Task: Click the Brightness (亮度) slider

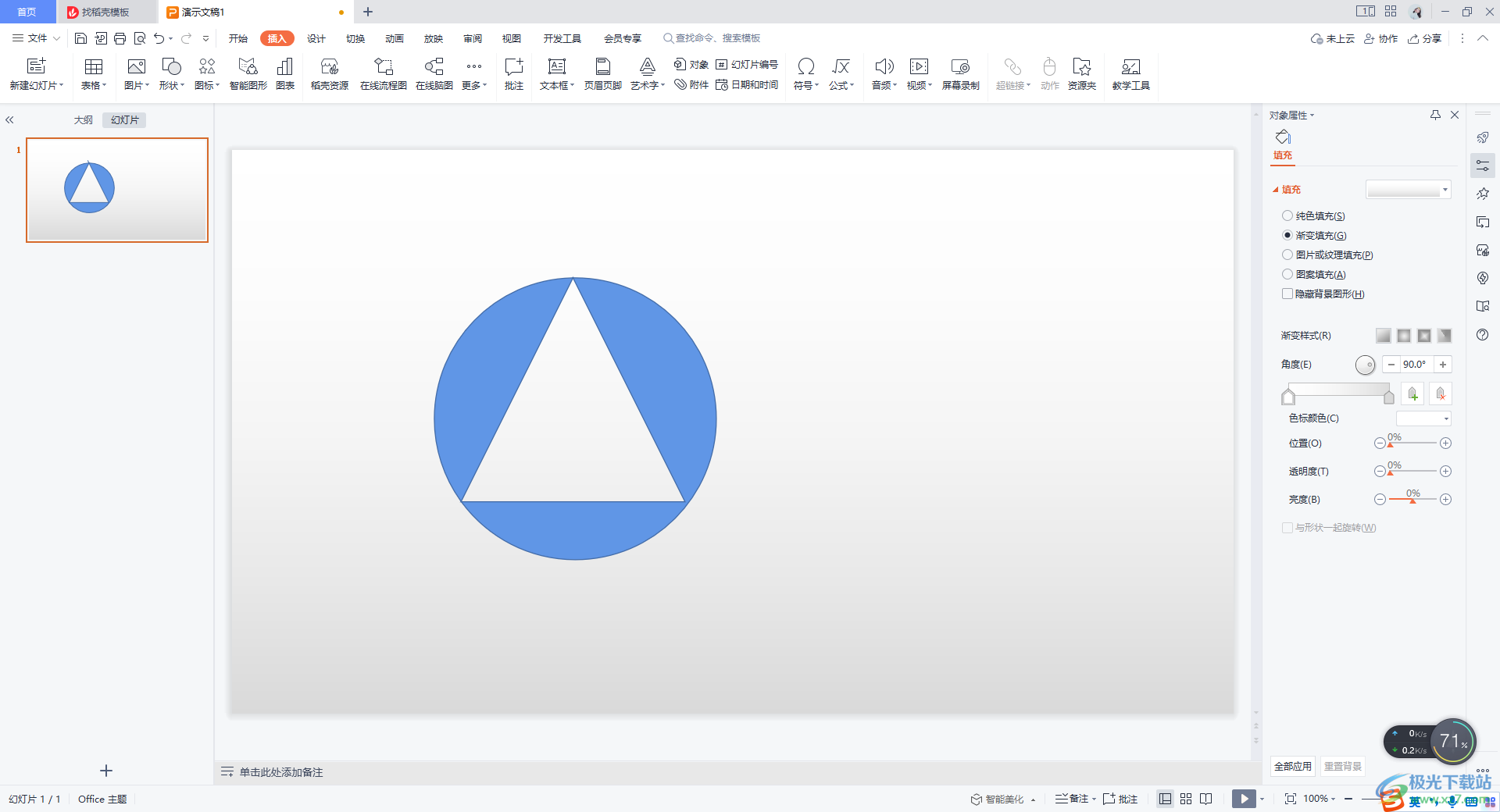Action: (x=1412, y=500)
